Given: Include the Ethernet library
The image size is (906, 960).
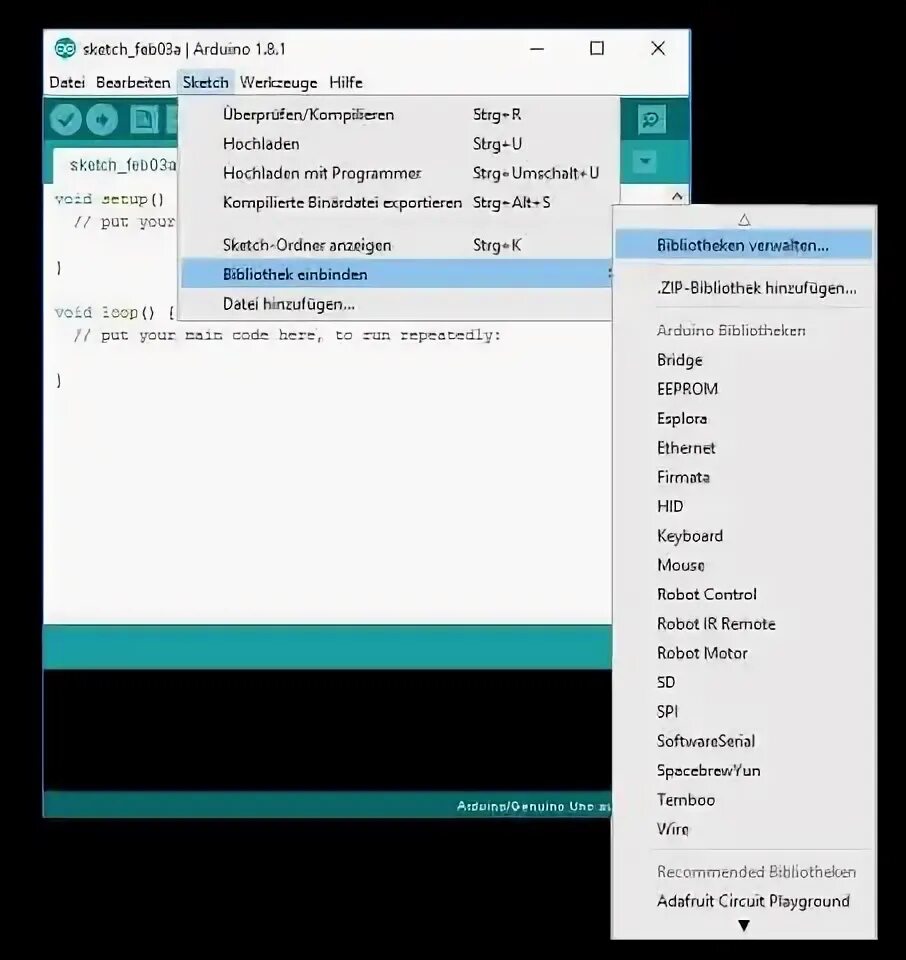Looking at the screenshot, I should (x=743, y=448).
